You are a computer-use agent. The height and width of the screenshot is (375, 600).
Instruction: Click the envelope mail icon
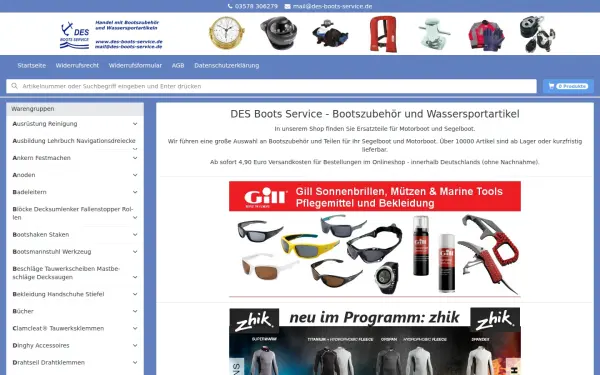287,6
